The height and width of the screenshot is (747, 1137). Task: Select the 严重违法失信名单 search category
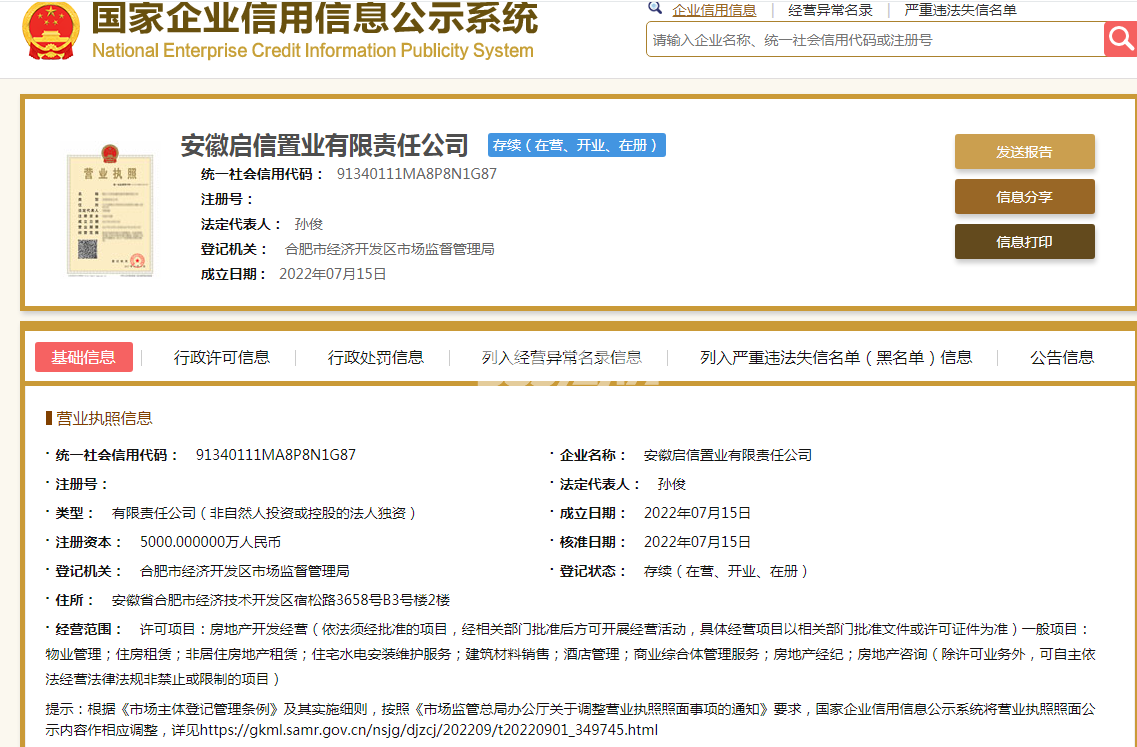960,10
